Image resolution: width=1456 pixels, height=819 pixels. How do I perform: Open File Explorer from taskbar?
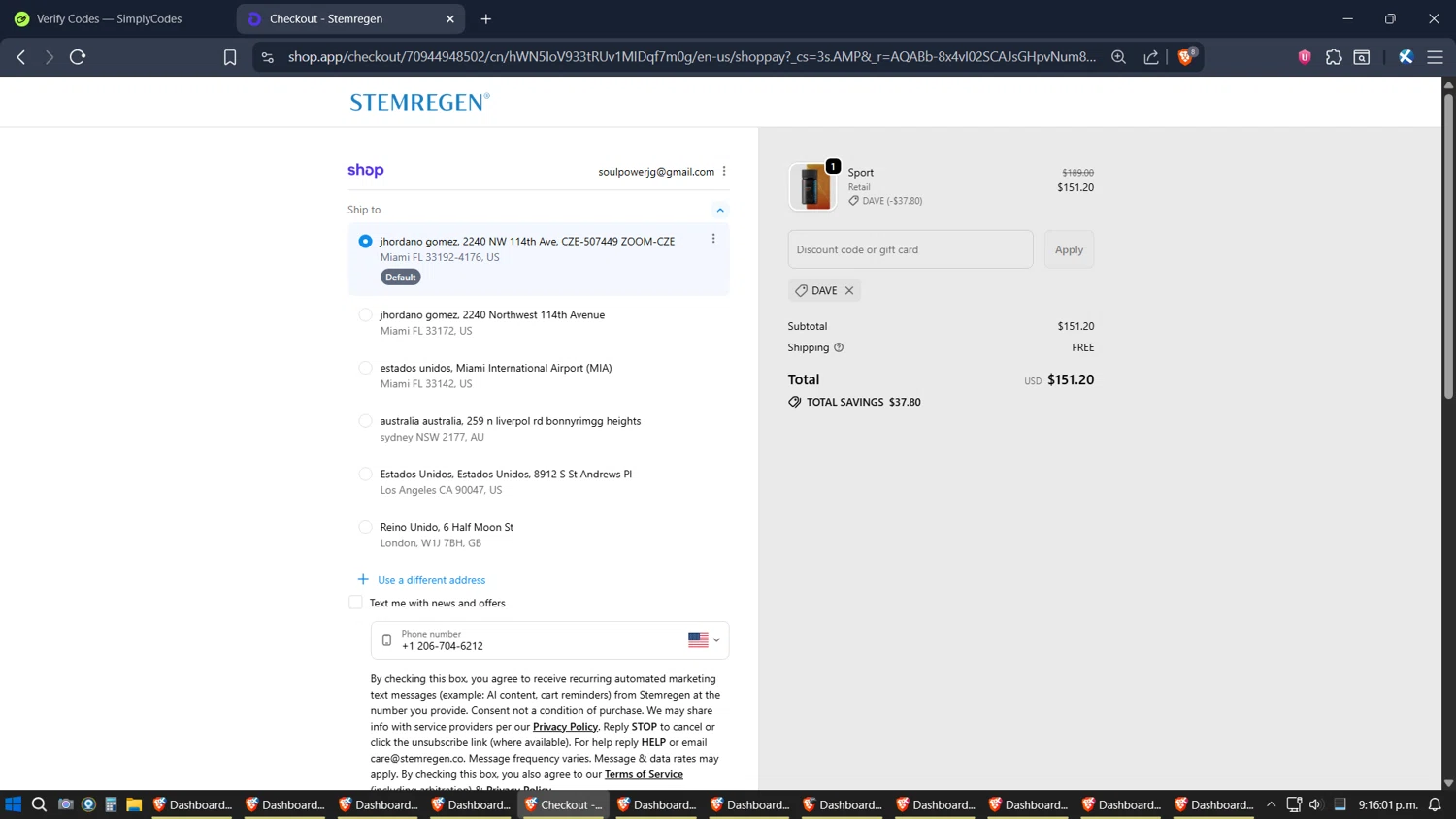click(134, 804)
